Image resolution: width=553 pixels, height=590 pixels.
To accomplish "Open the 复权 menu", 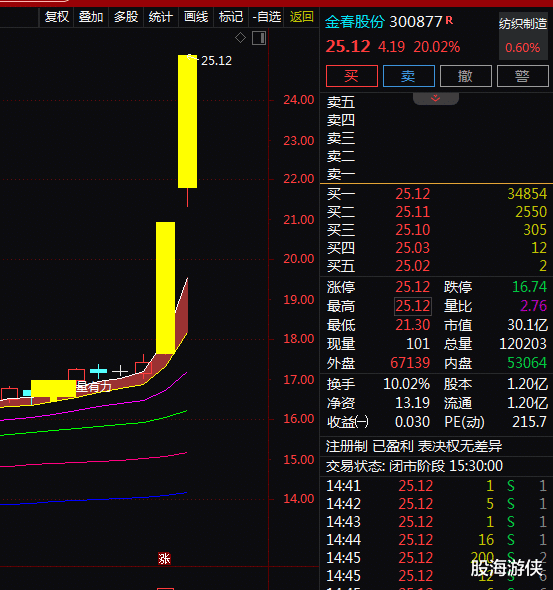I will (x=56, y=17).
